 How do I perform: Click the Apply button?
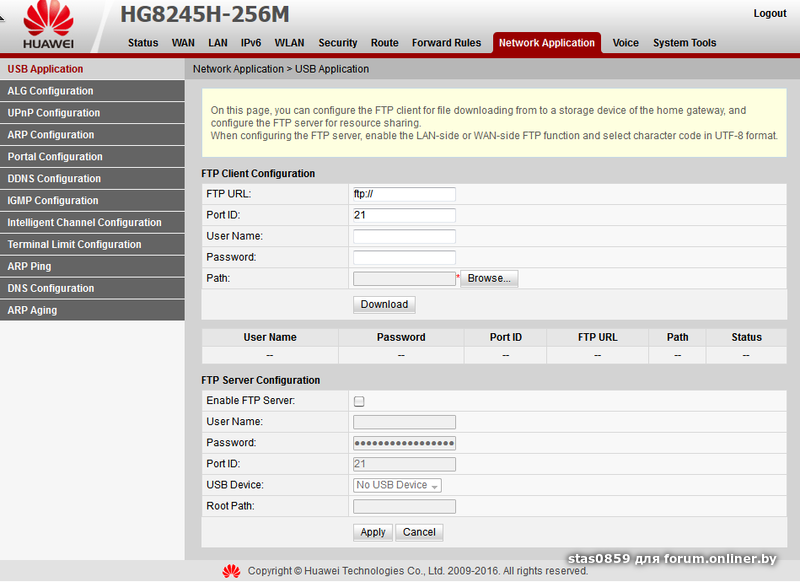pos(373,532)
